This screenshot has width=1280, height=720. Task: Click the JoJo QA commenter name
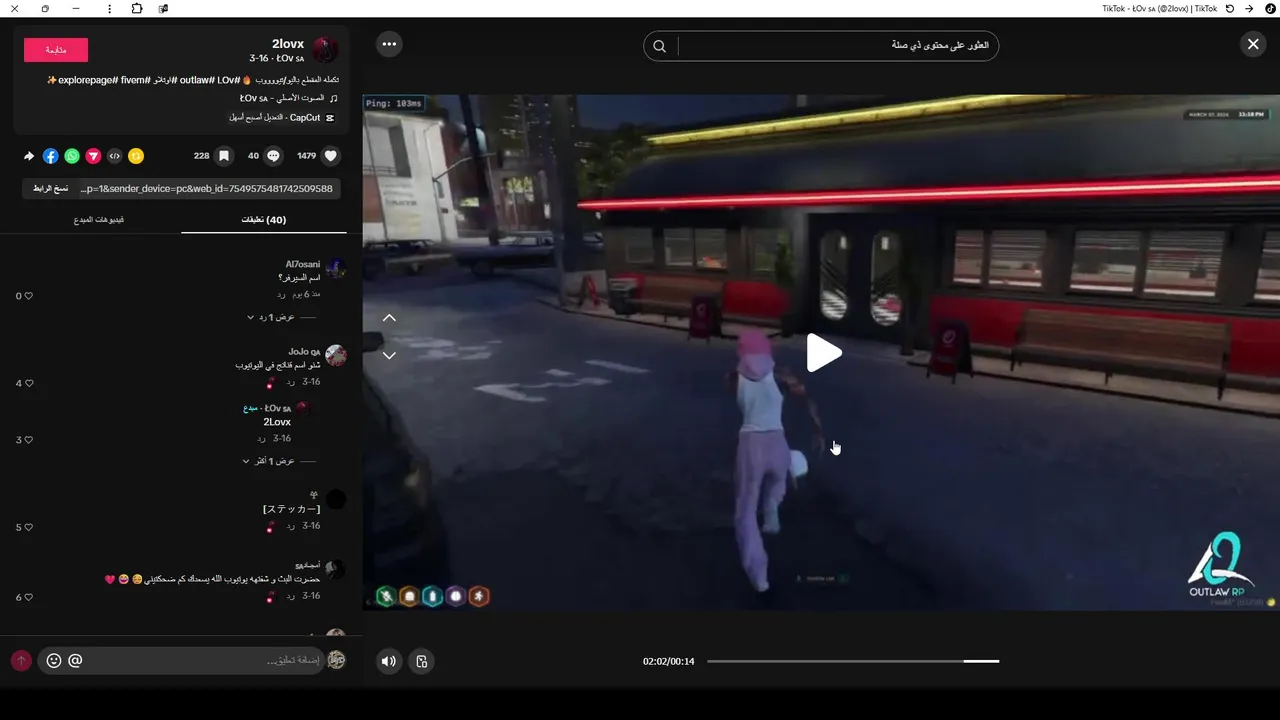point(304,351)
